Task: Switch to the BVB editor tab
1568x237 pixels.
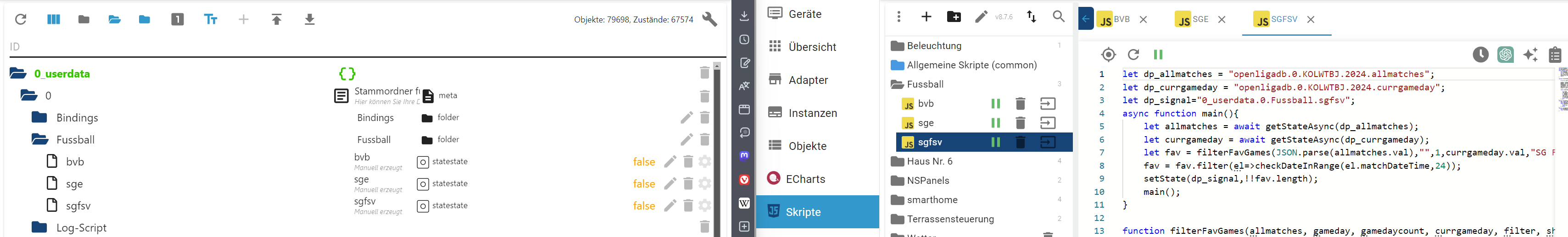Action: pyautogui.click(x=1114, y=19)
